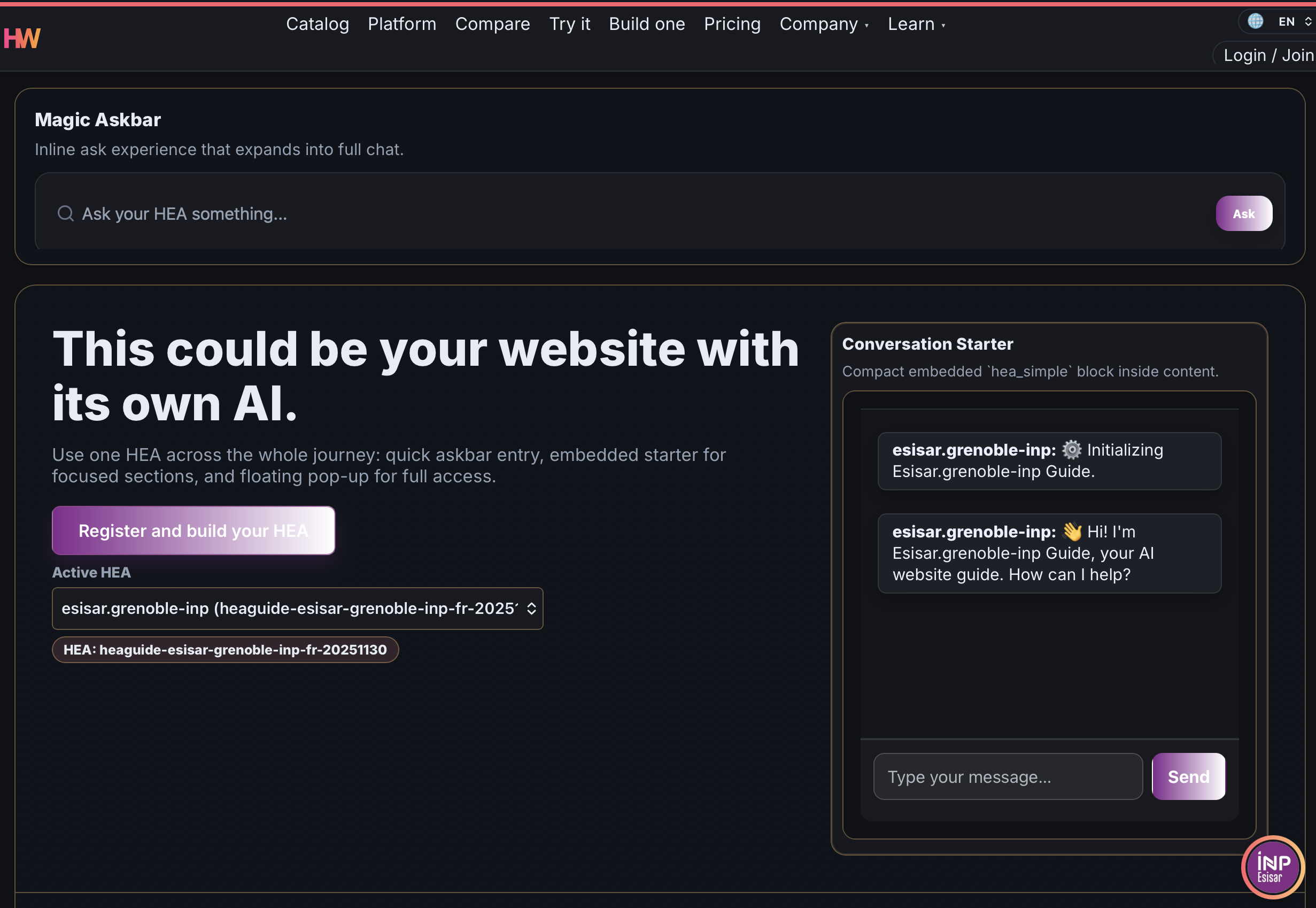Click the Type your message field
The width and height of the screenshot is (1316, 908).
(x=1008, y=776)
